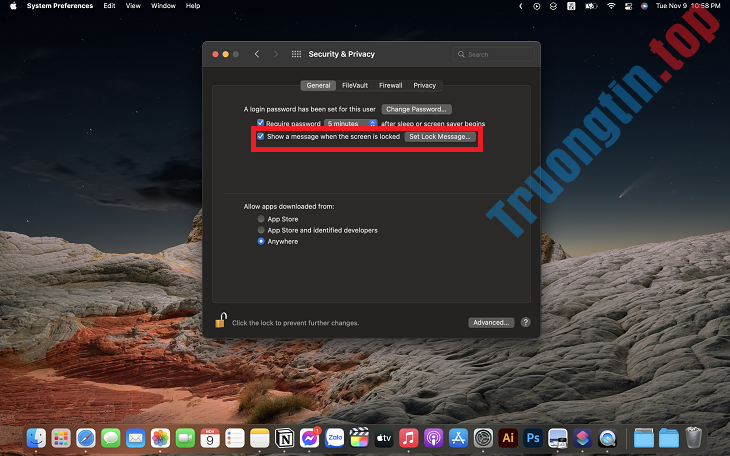Open the Advanced settings button
The image size is (730, 456).
pyautogui.click(x=491, y=322)
